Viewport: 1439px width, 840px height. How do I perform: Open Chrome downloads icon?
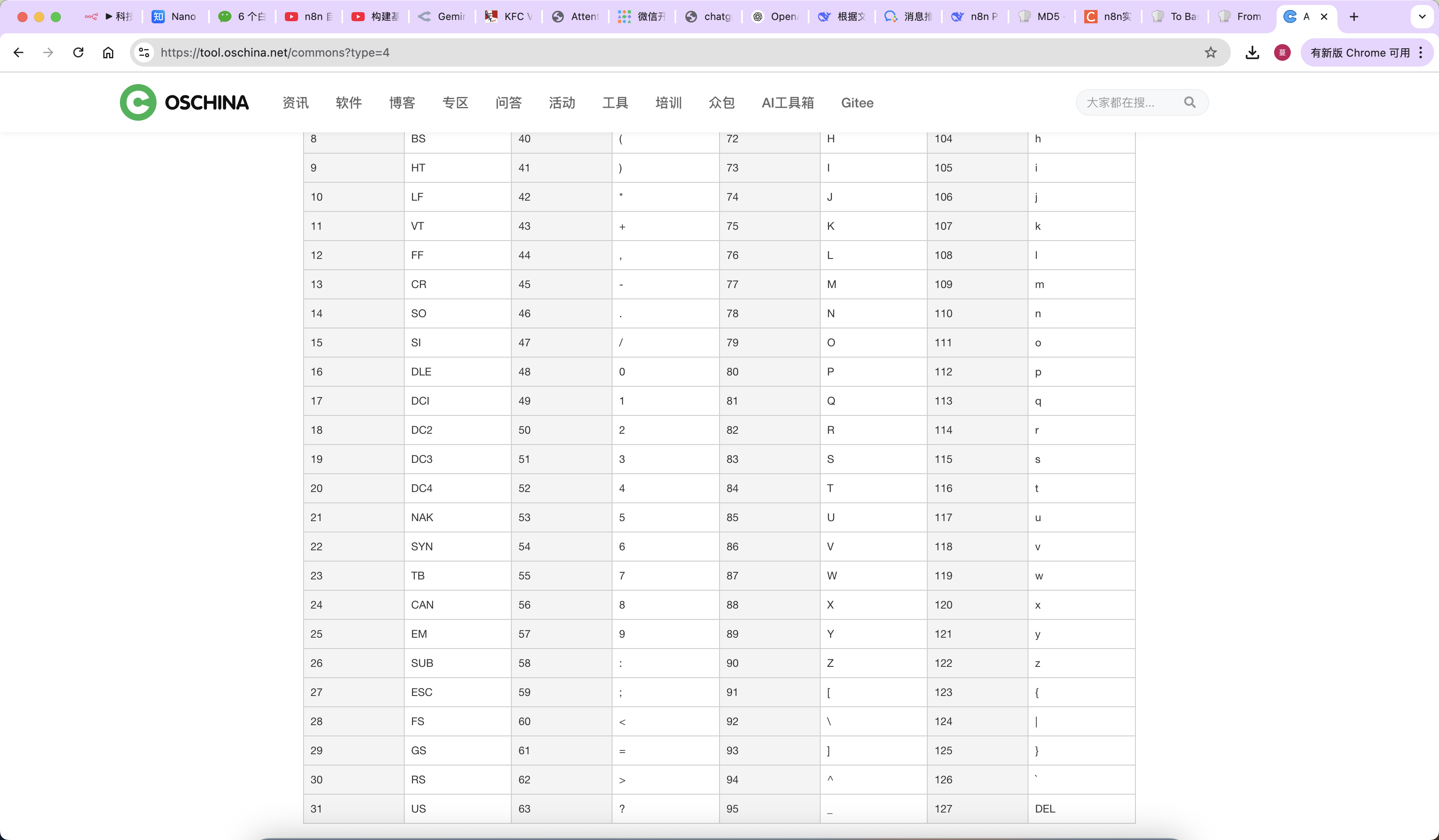pyautogui.click(x=1252, y=52)
